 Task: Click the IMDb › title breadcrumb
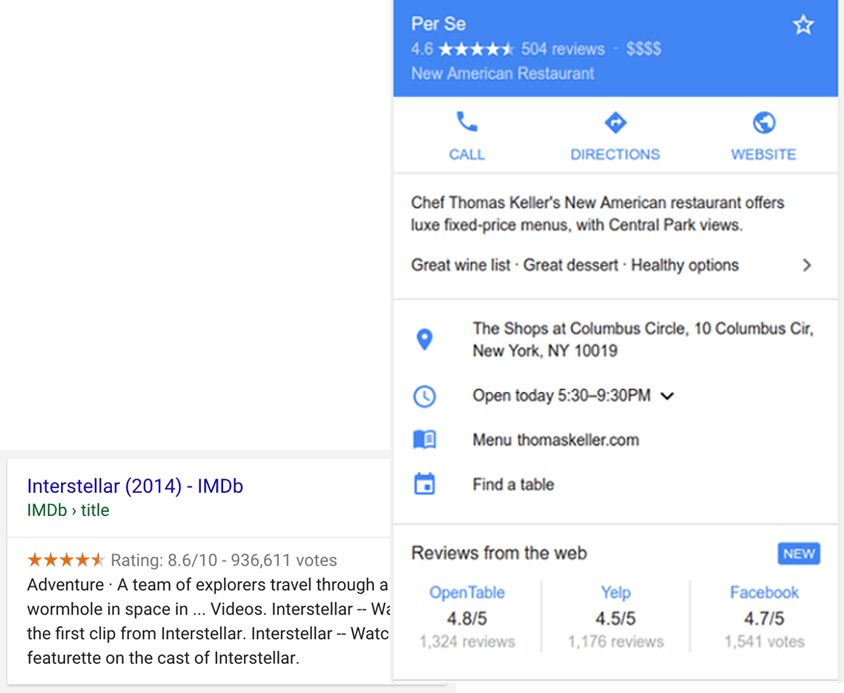[x=68, y=510]
